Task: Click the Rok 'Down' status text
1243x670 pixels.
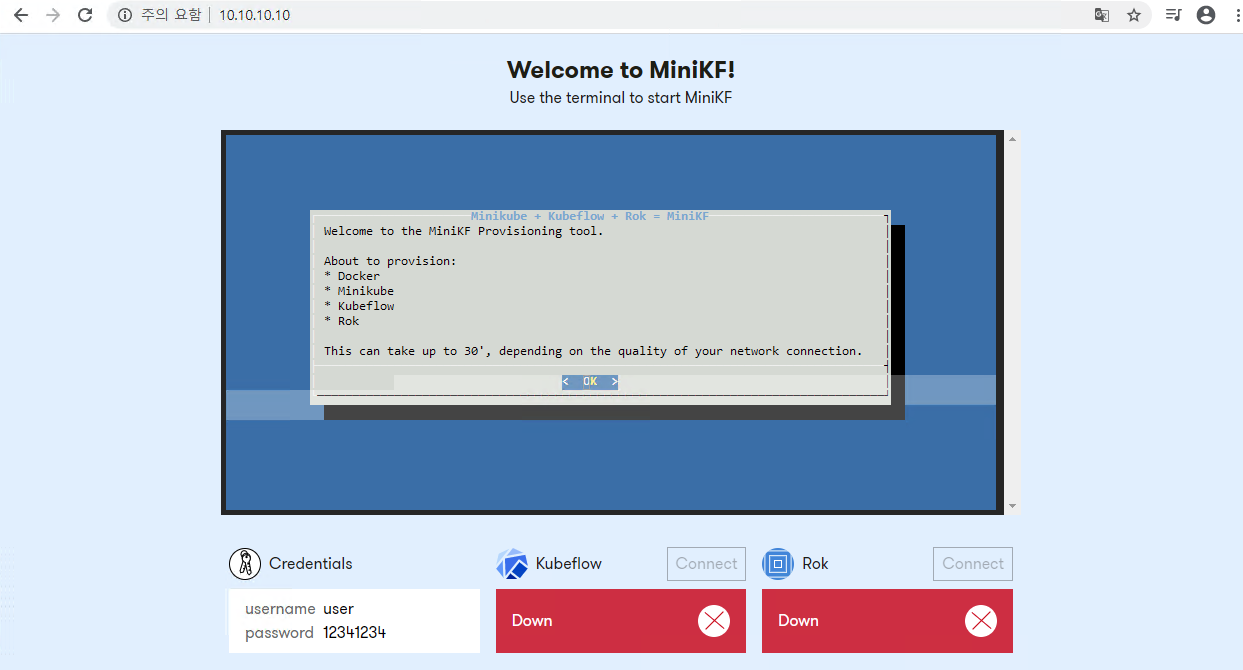Action: pyautogui.click(x=798, y=621)
